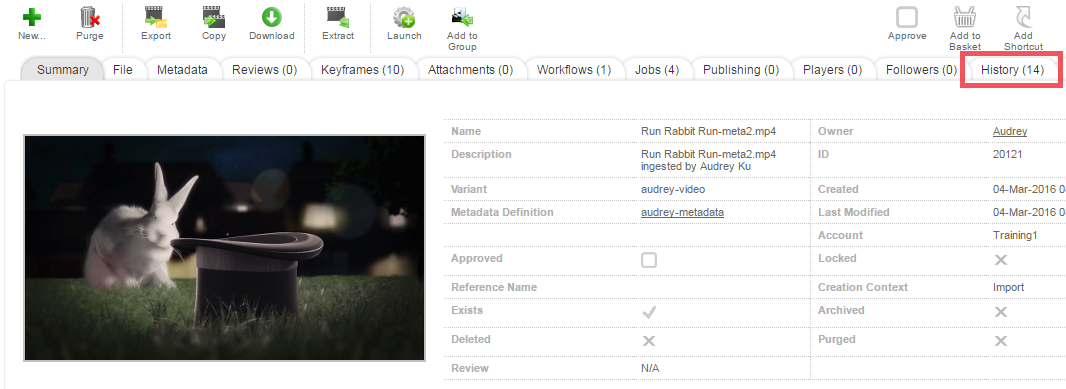The height and width of the screenshot is (389, 1066).
Task: Follow the audrey-metadata definition link
Action: [682, 212]
